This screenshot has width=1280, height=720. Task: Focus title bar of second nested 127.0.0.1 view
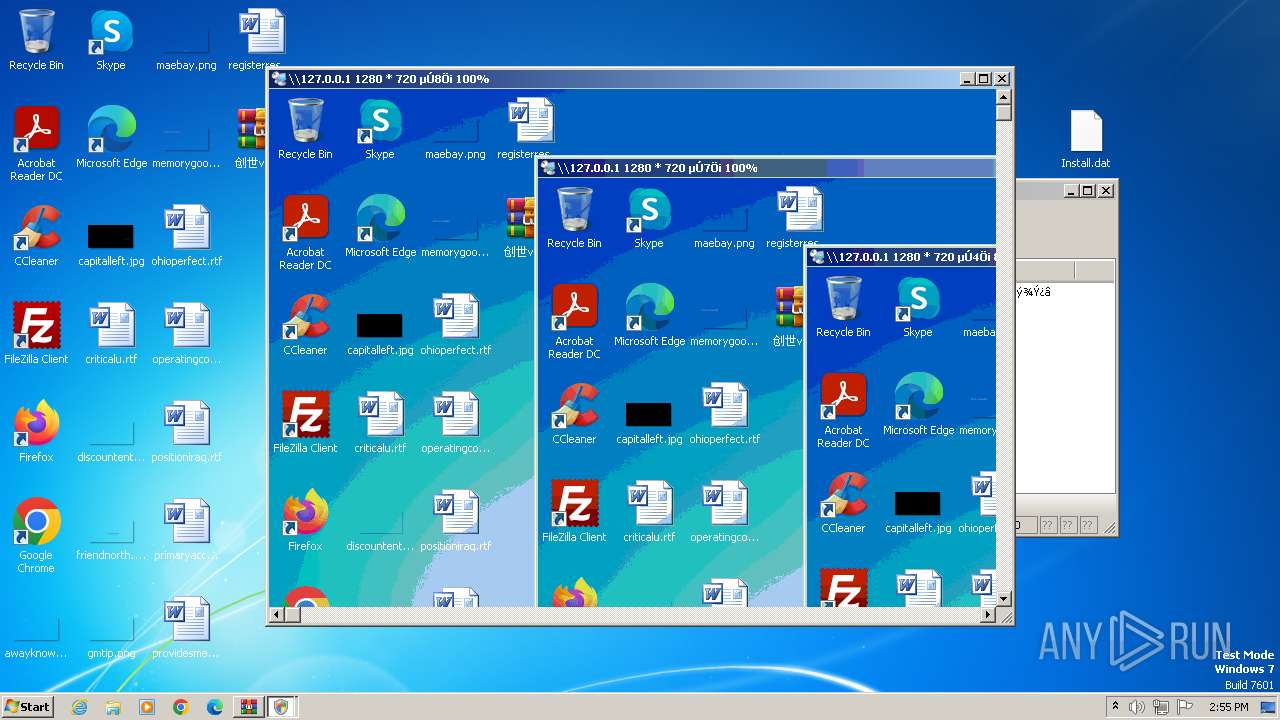[767, 168]
